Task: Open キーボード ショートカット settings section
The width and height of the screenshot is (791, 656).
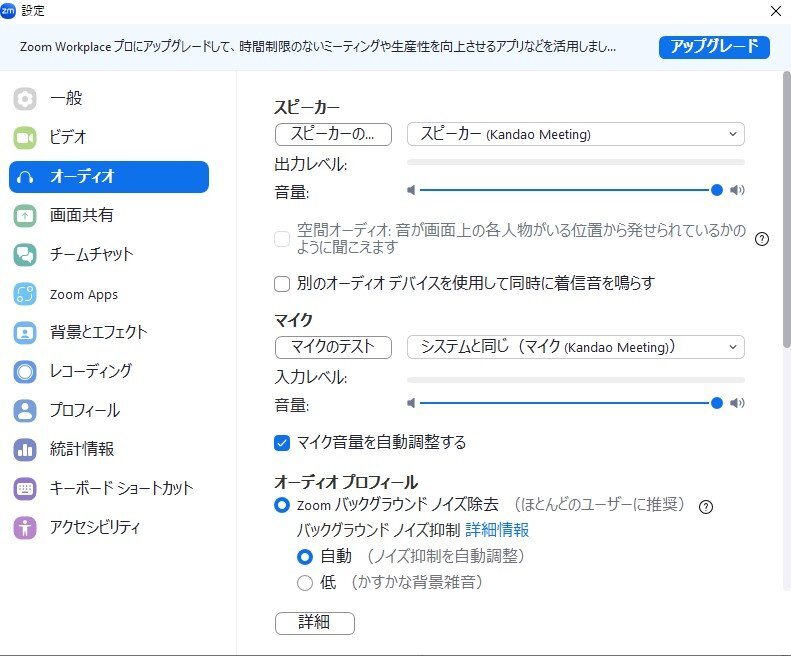Action: point(109,489)
